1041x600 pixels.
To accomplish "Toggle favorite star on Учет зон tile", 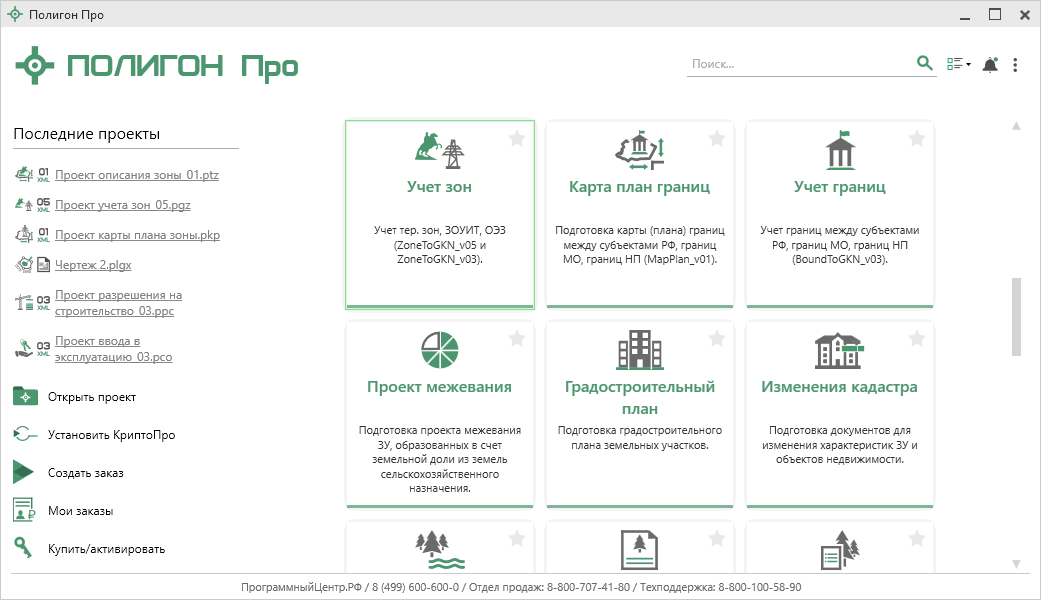I will (517, 139).
